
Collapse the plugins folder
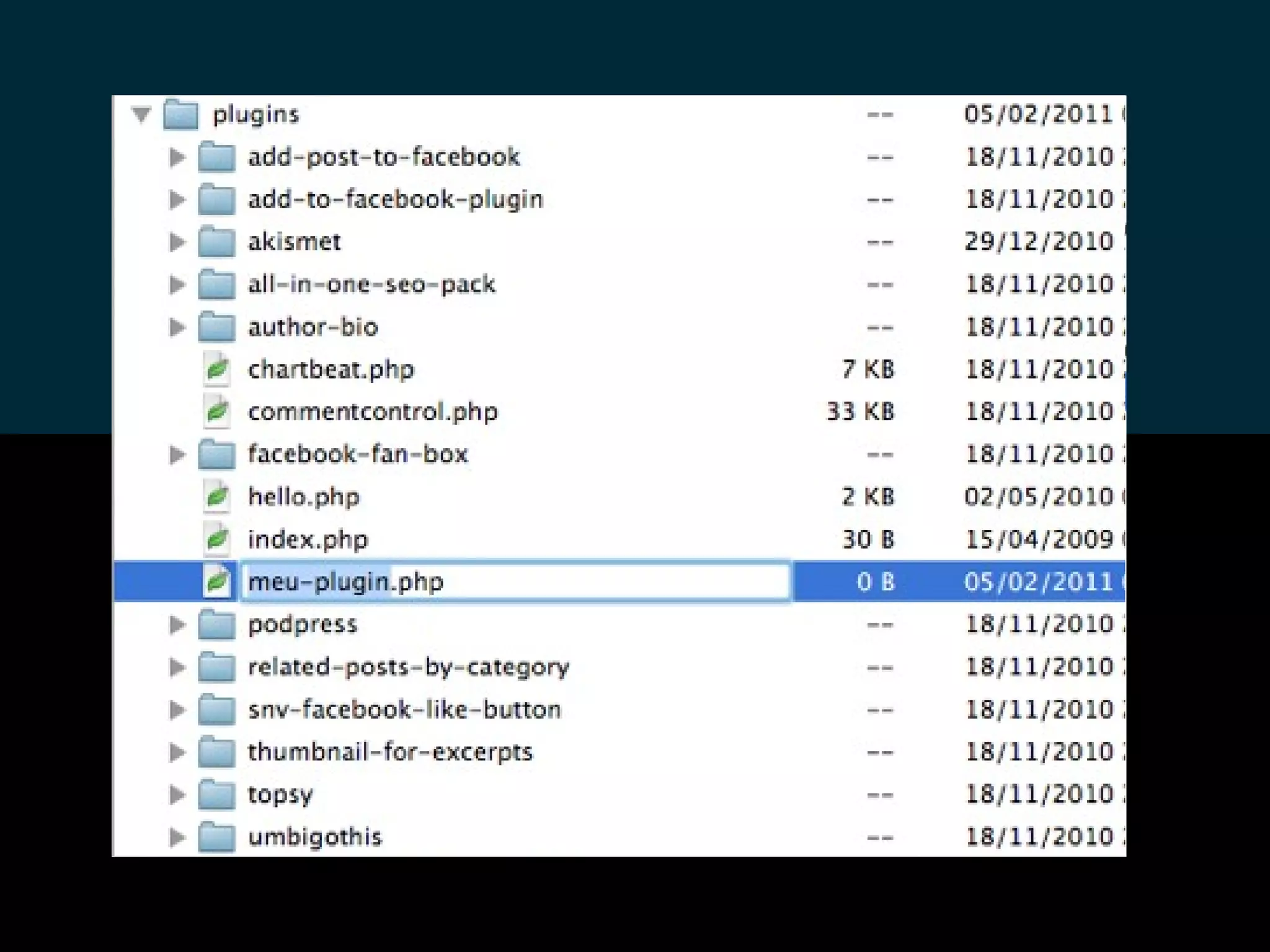141,115
